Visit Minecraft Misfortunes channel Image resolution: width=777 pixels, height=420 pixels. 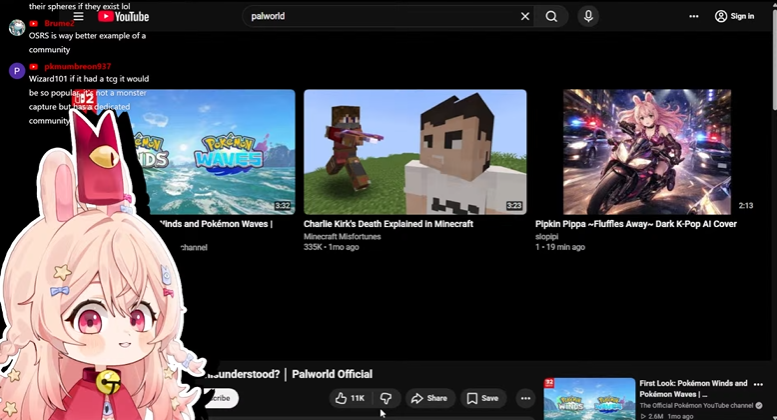tap(342, 237)
